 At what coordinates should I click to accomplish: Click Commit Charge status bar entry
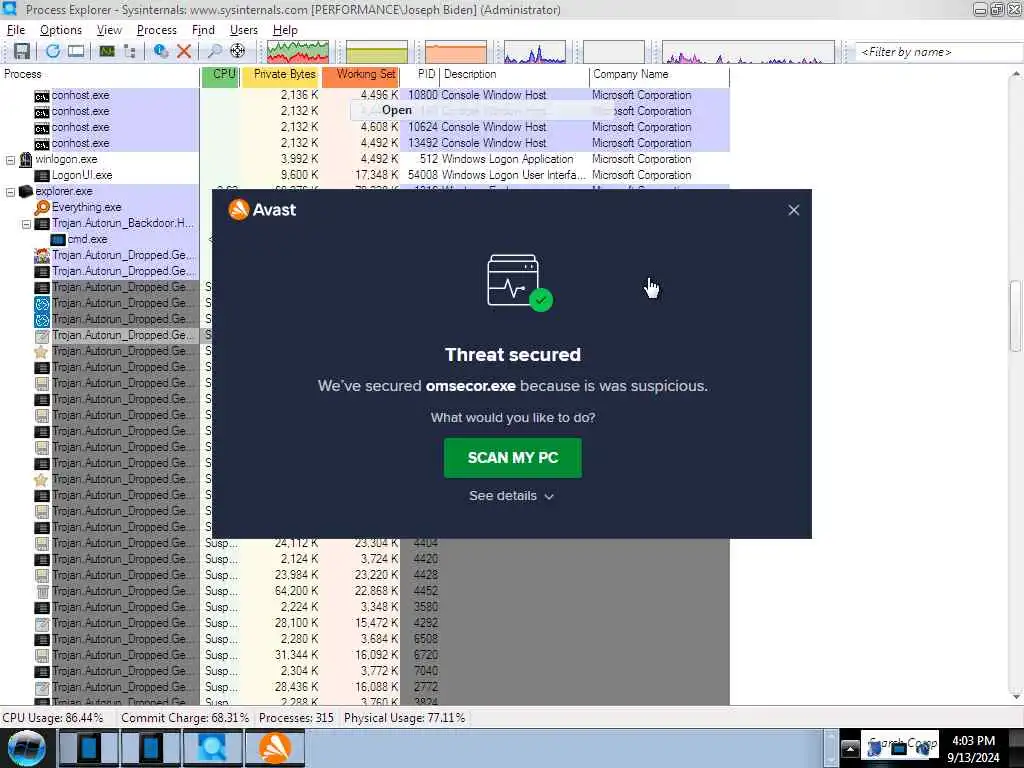click(185, 718)
